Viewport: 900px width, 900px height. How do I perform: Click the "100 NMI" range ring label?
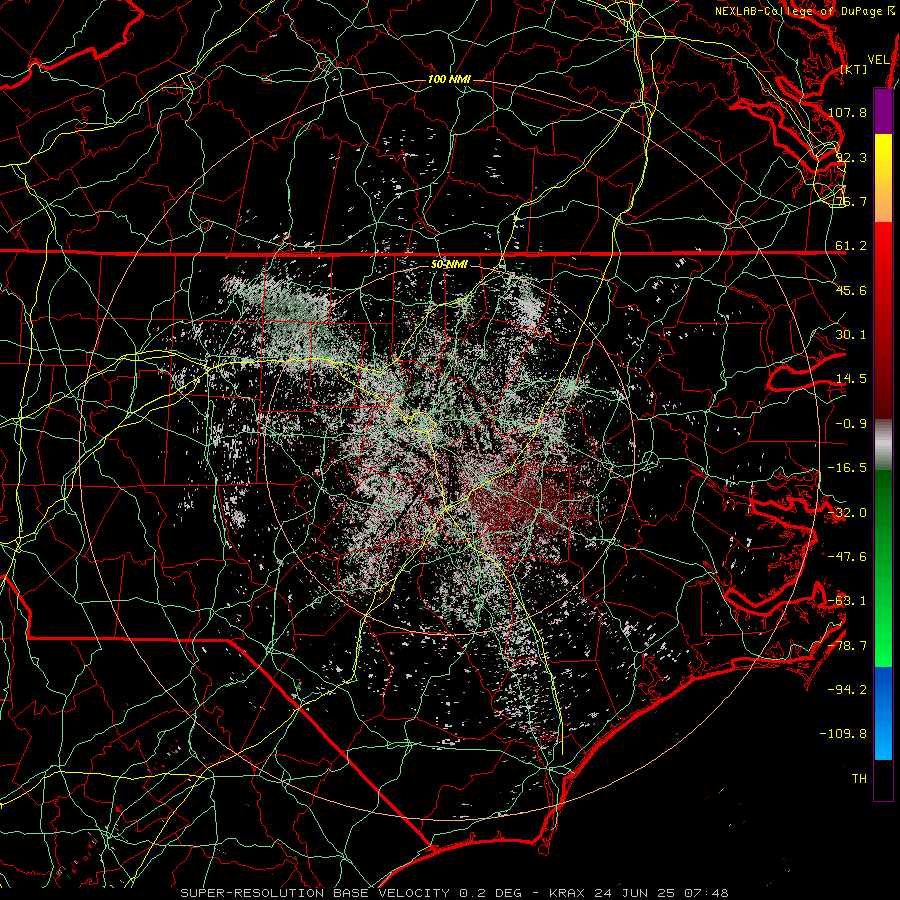(449, 79)
